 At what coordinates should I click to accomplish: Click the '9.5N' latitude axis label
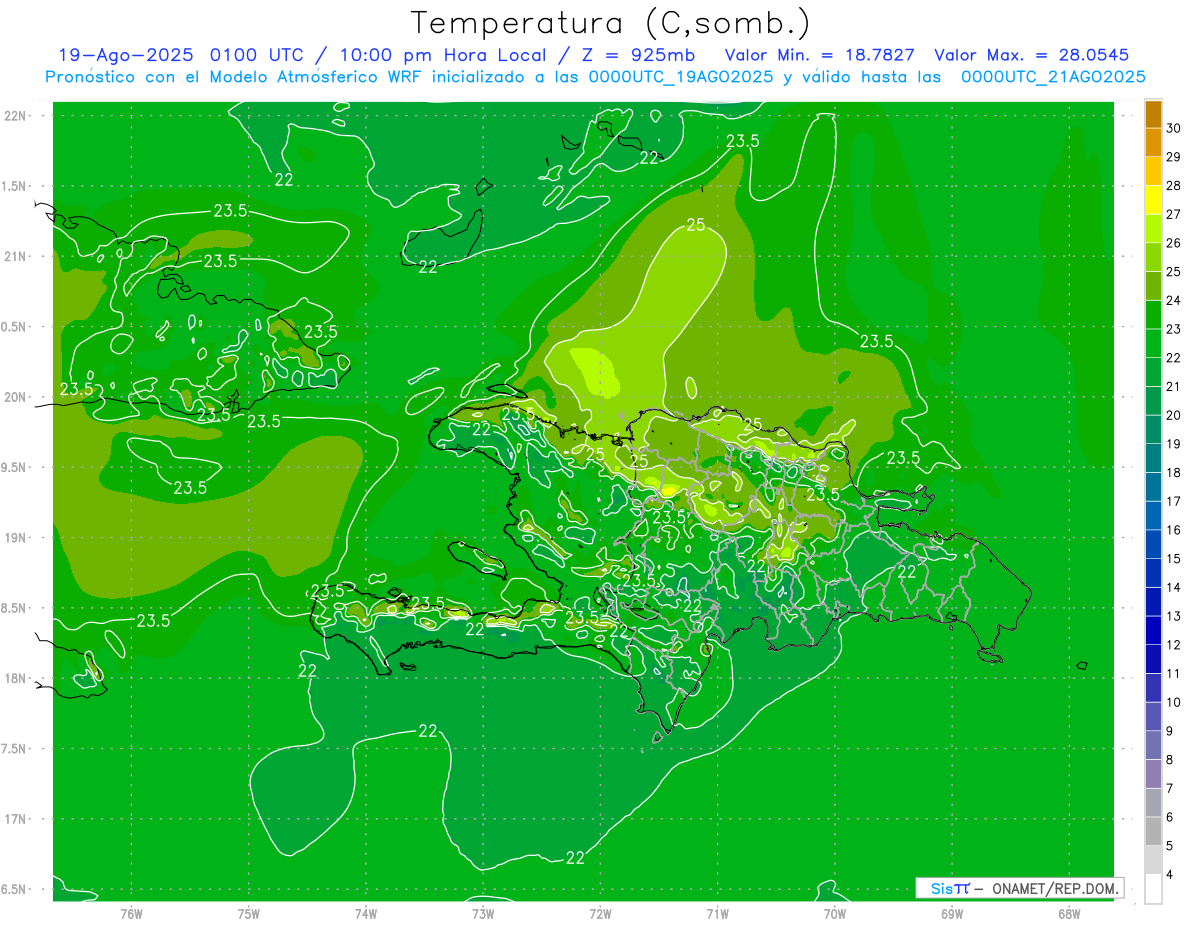point(15,467)
